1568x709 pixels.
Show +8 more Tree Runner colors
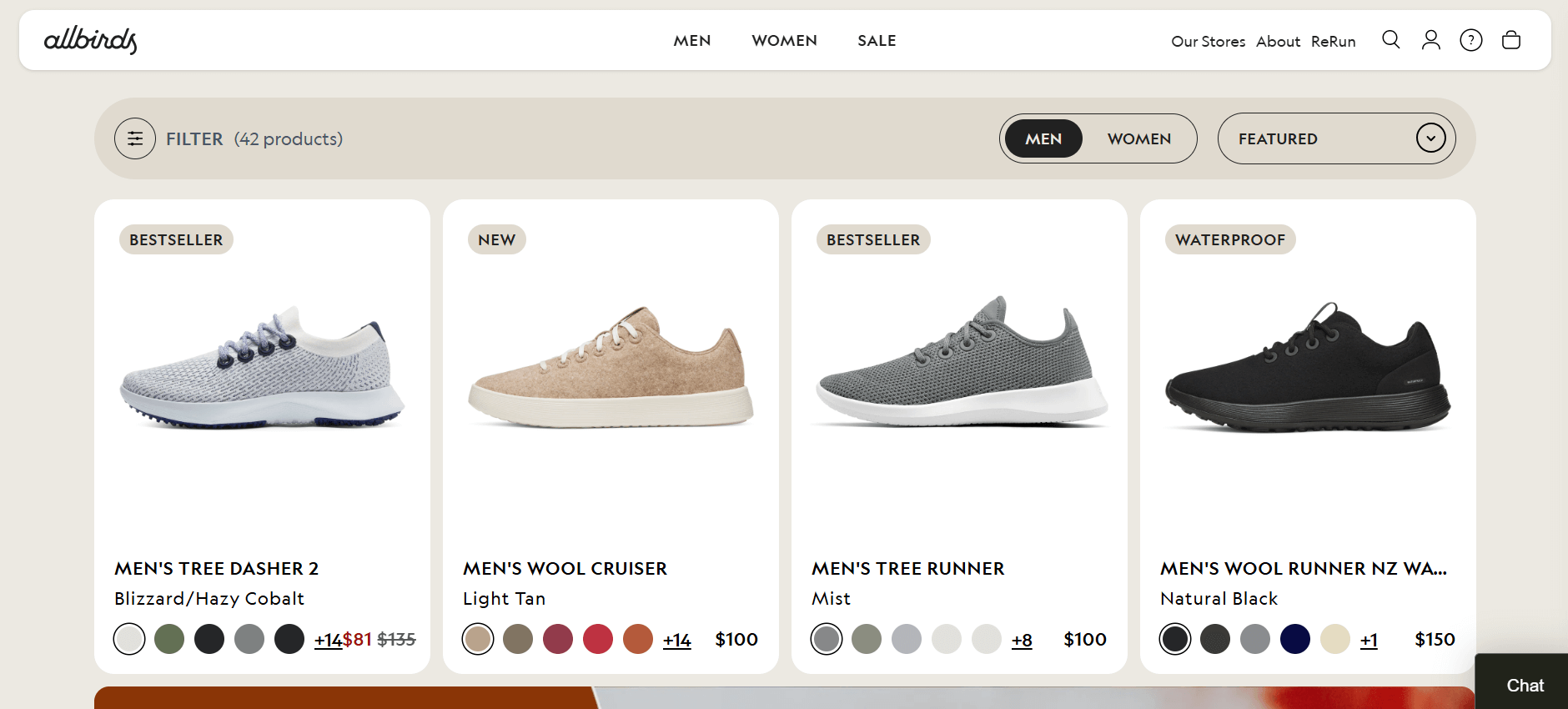pos(1022,640)
